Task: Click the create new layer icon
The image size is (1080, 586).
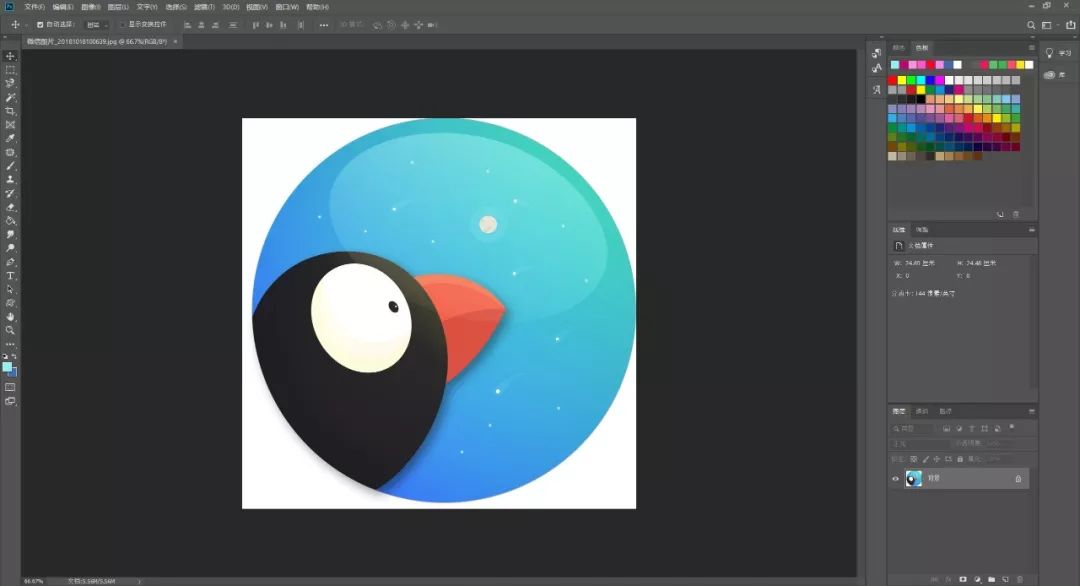Action: click(1005, 579)
